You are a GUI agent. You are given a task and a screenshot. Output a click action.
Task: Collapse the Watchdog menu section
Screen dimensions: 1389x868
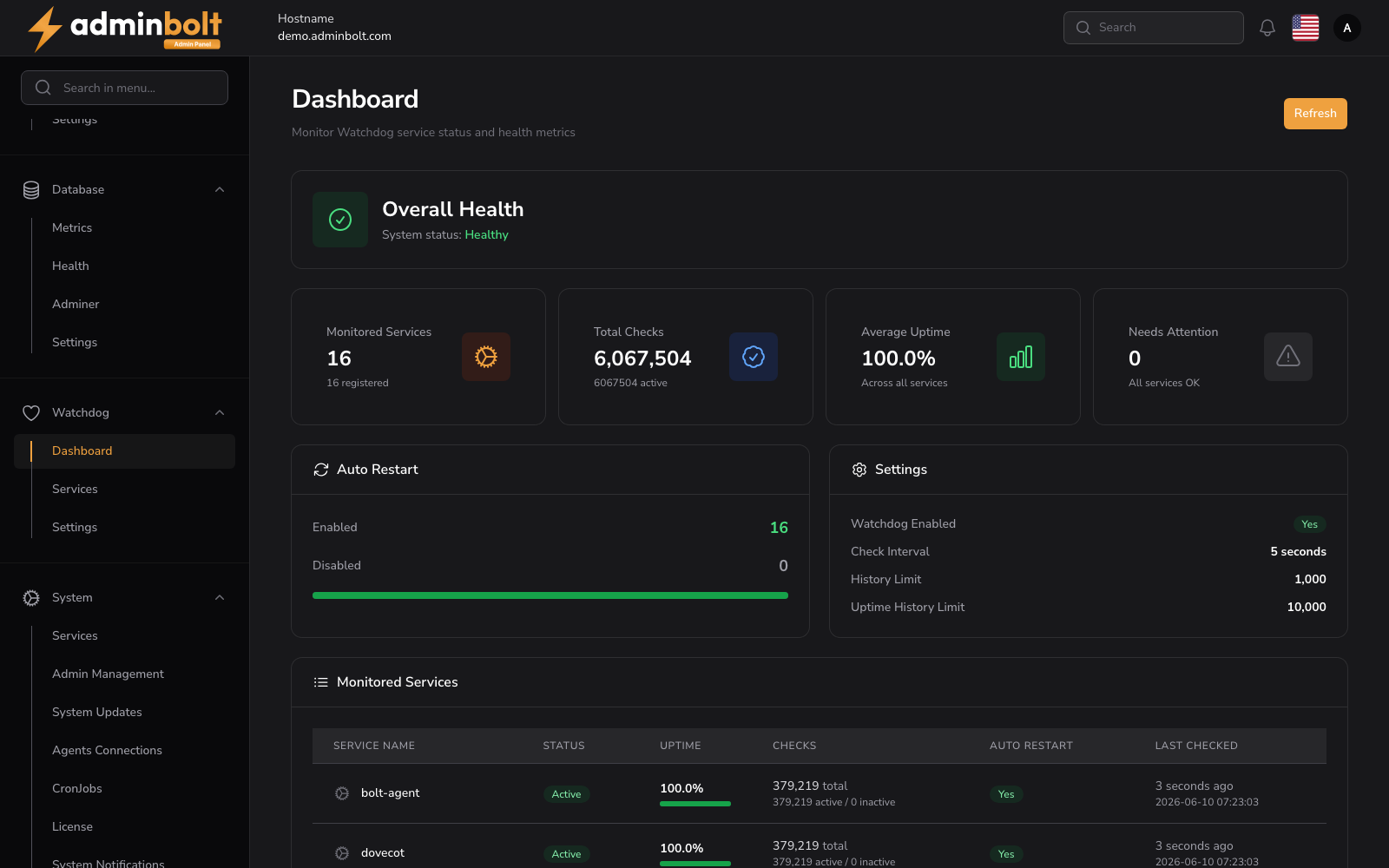pos(220,413)
